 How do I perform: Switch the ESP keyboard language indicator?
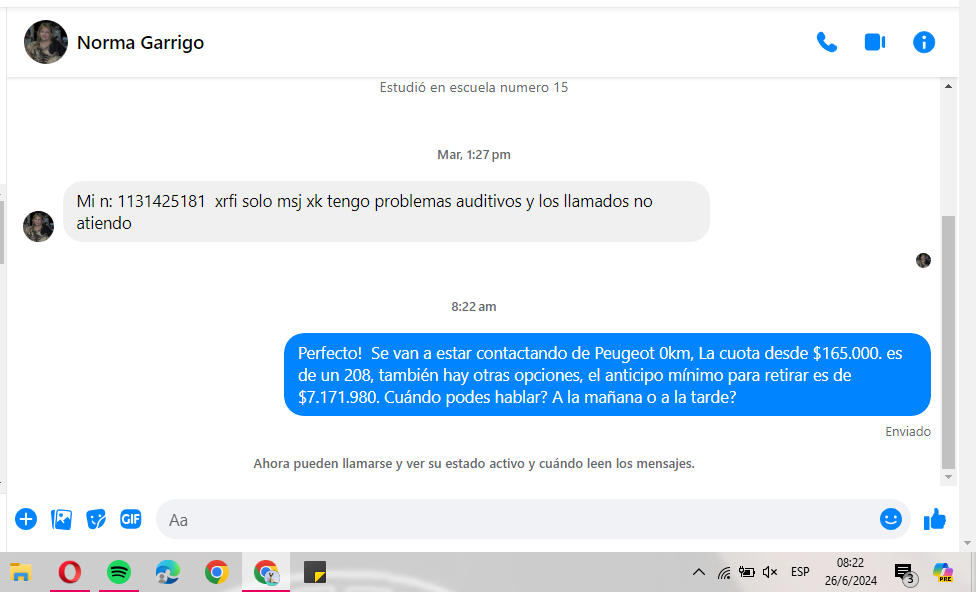point(800,572)
